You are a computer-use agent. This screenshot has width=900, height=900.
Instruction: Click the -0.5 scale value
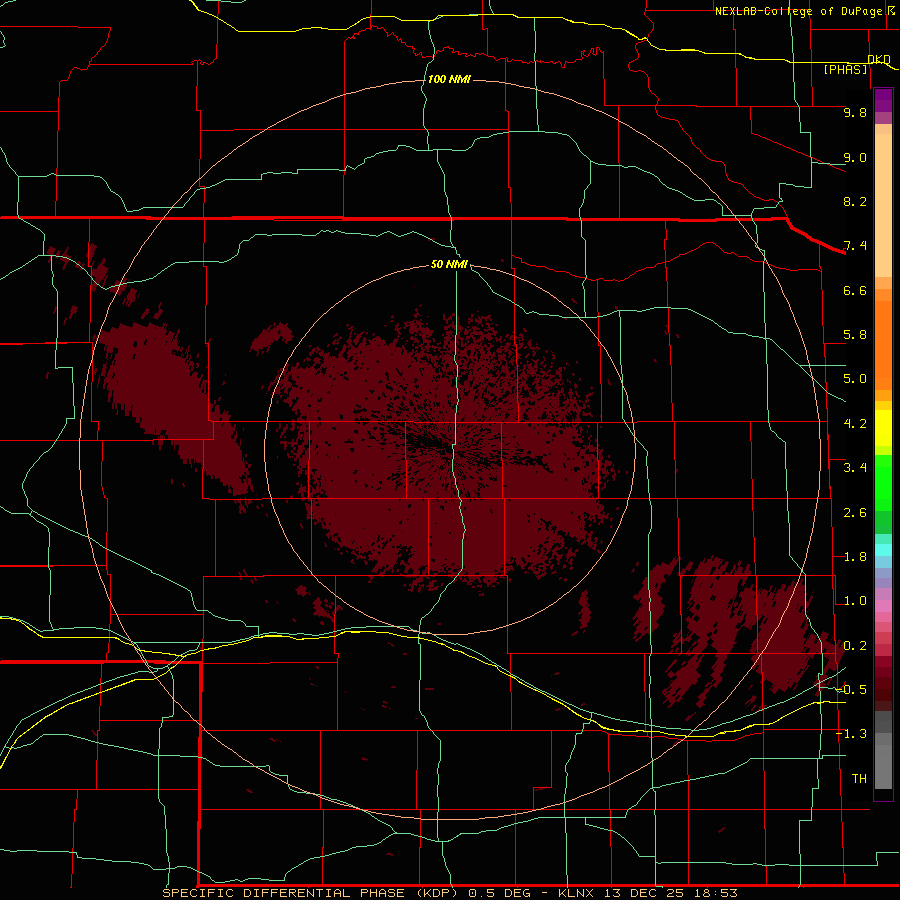click(851, 690)
